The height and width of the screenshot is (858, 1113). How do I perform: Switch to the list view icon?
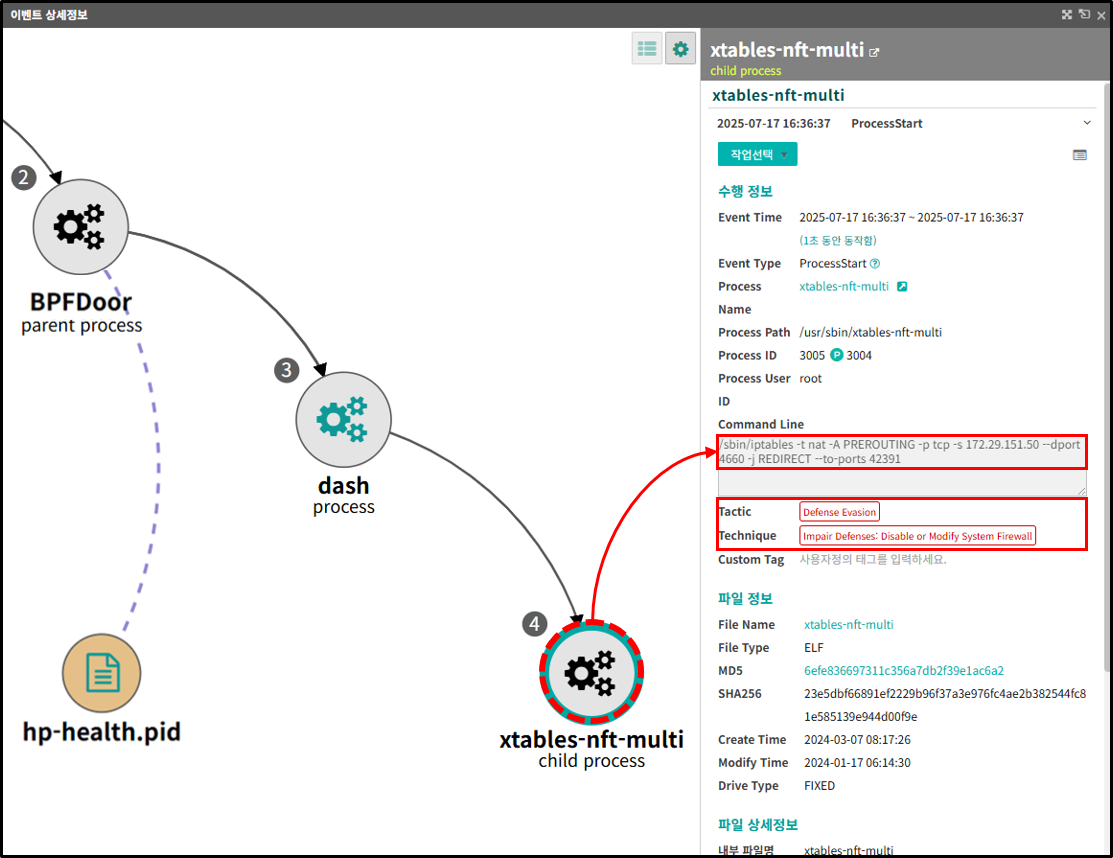coord(647,48)
